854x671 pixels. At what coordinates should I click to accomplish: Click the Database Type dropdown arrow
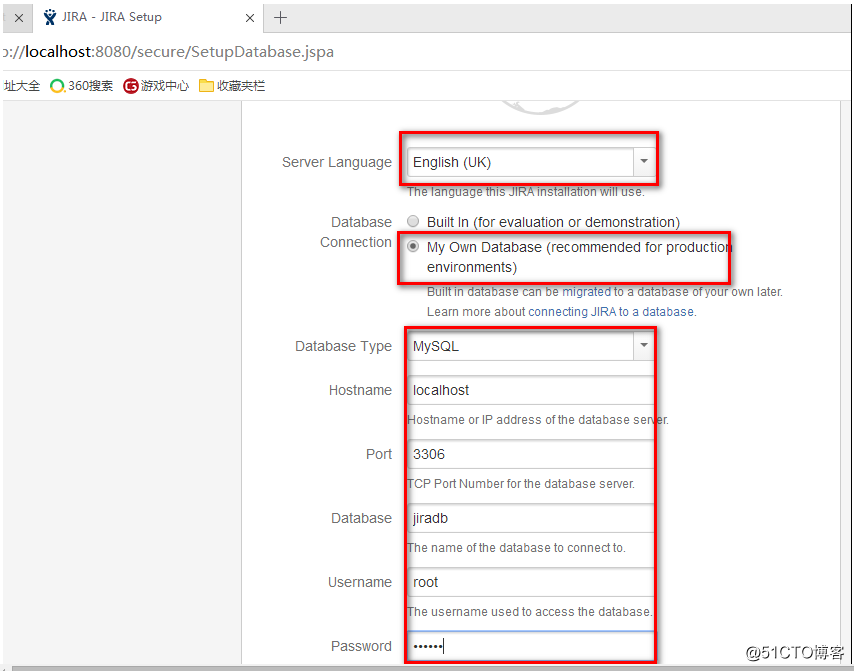[644, 345]
